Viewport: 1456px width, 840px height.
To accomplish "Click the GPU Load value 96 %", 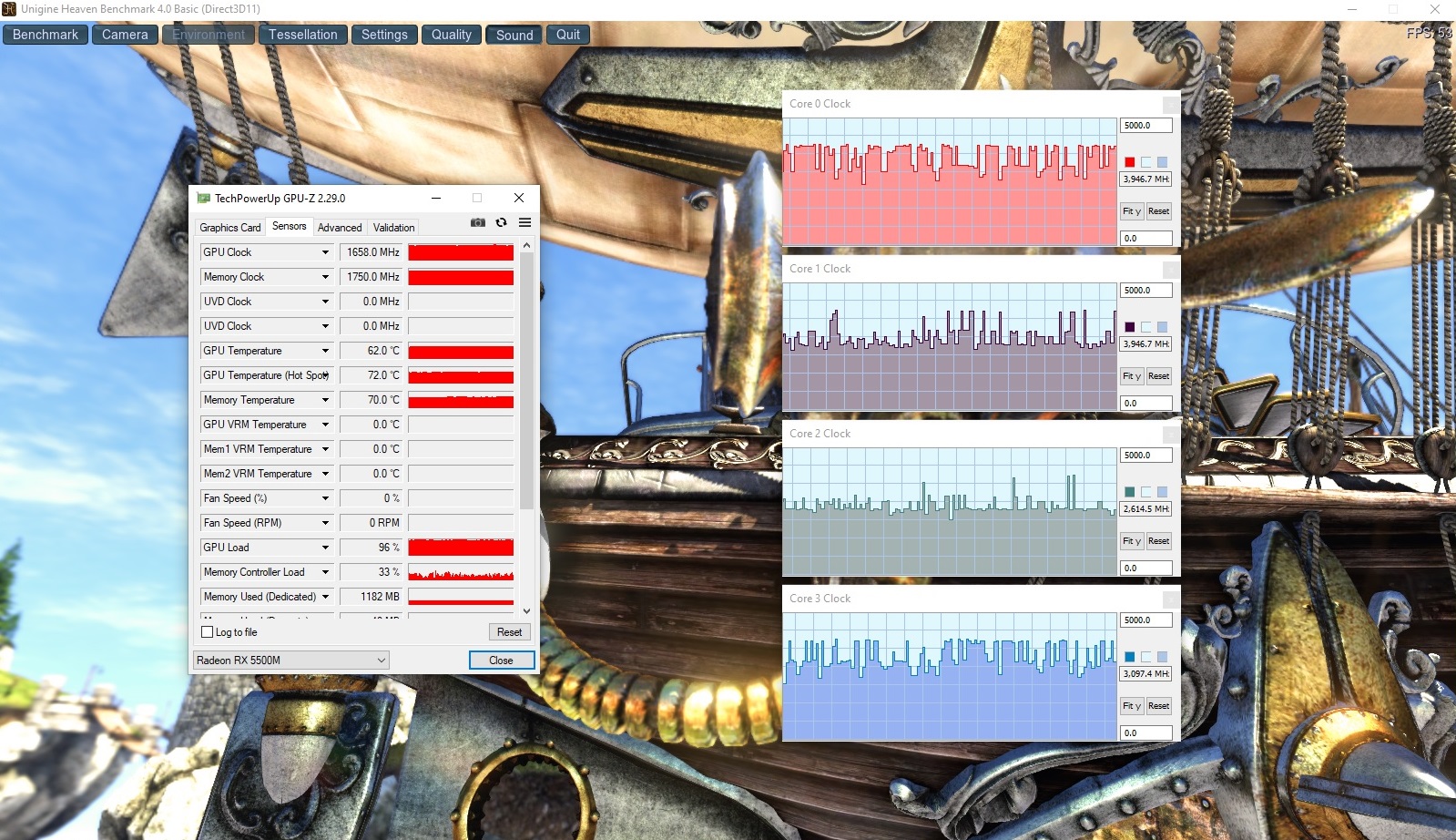I will click(371, 548).
